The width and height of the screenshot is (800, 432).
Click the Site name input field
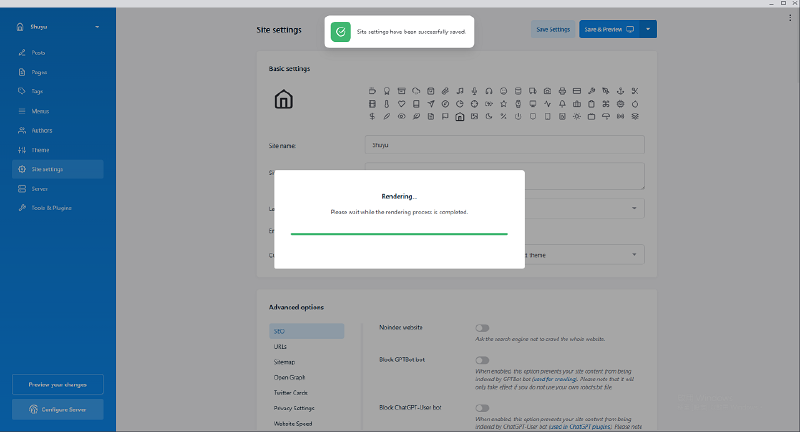coord(504,145)
